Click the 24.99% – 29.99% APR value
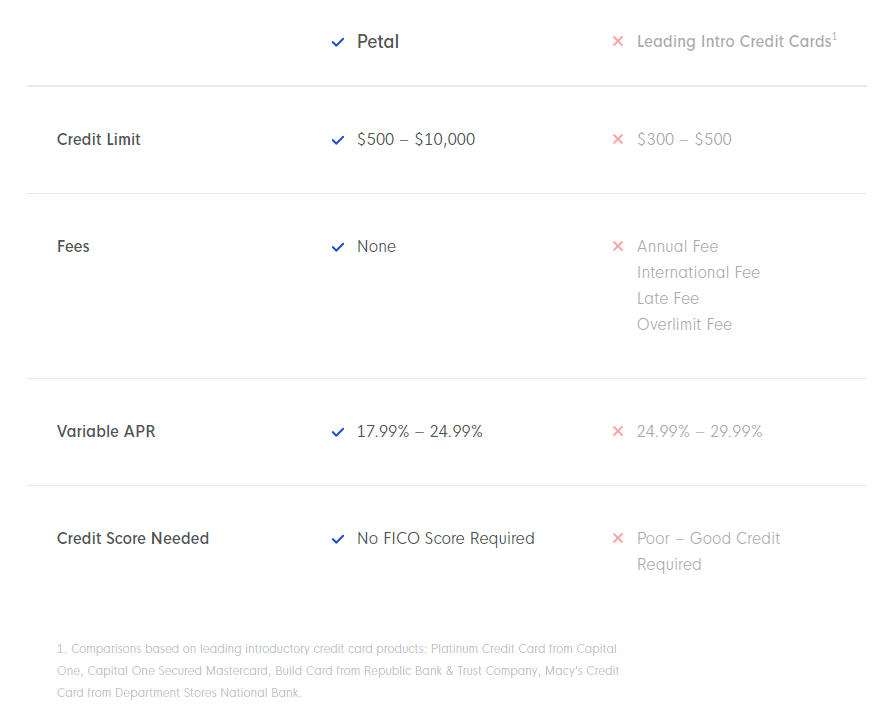883x707 pixels. click(x=699, y=431)
